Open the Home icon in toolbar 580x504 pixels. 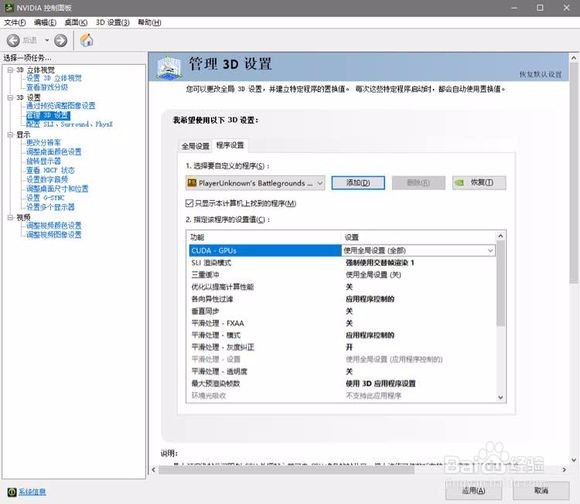[x=87, y=40]
